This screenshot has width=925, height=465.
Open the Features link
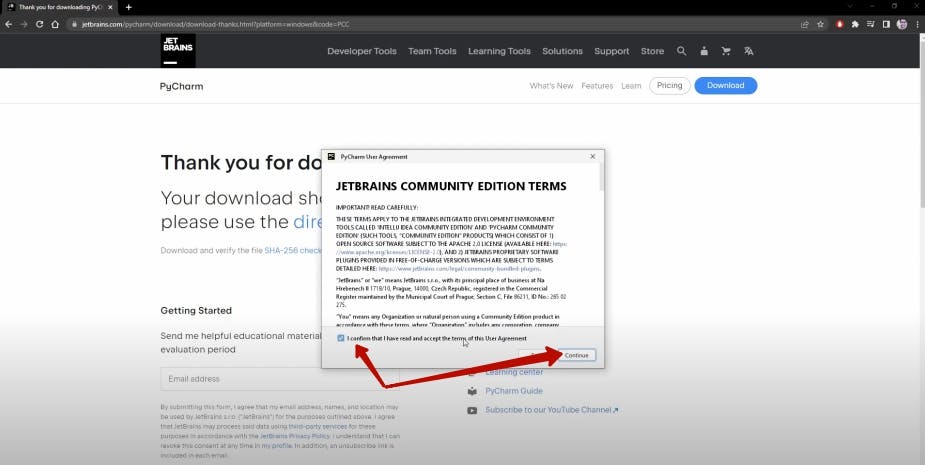pyautogui.click(x=597, y=86)
